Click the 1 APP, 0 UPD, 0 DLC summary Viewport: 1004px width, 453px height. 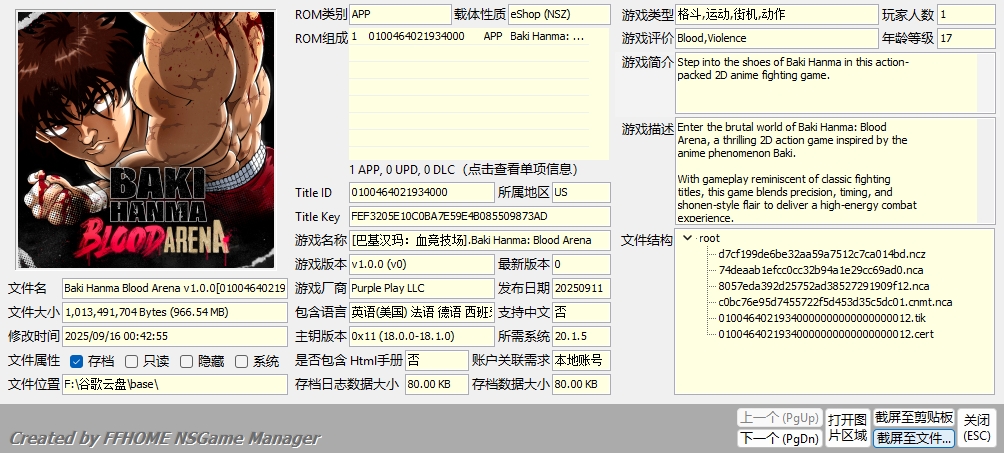pyautogui.click(x=463, y=169)
